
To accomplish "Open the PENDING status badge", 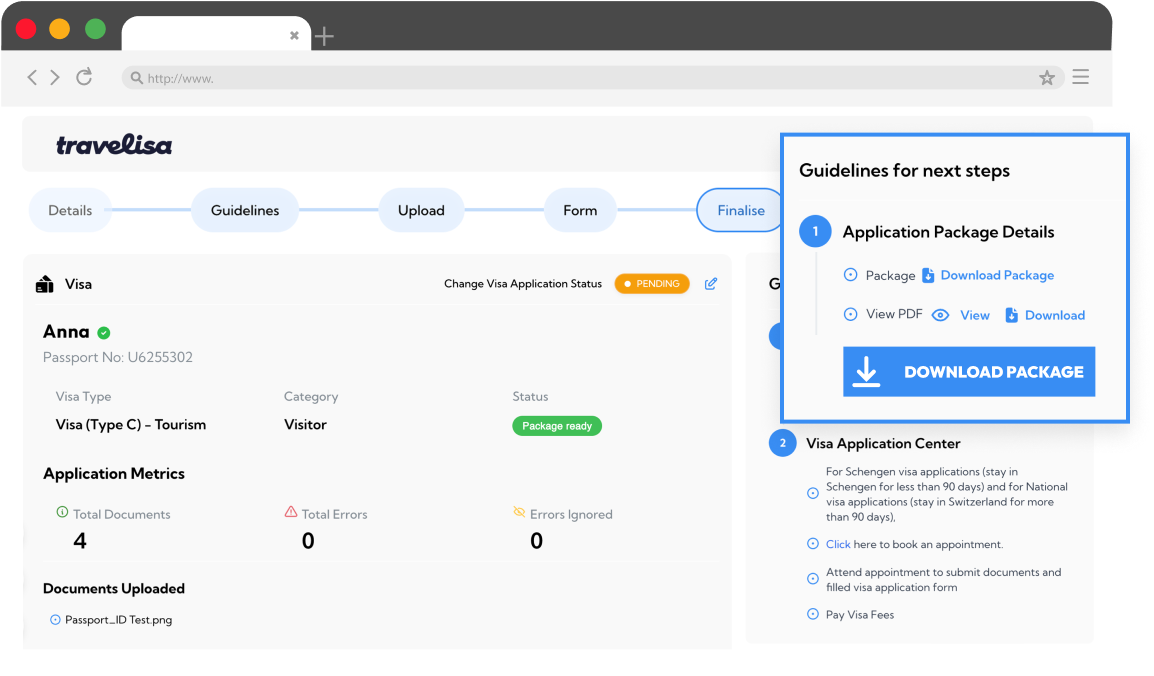I will click(651, 284).
